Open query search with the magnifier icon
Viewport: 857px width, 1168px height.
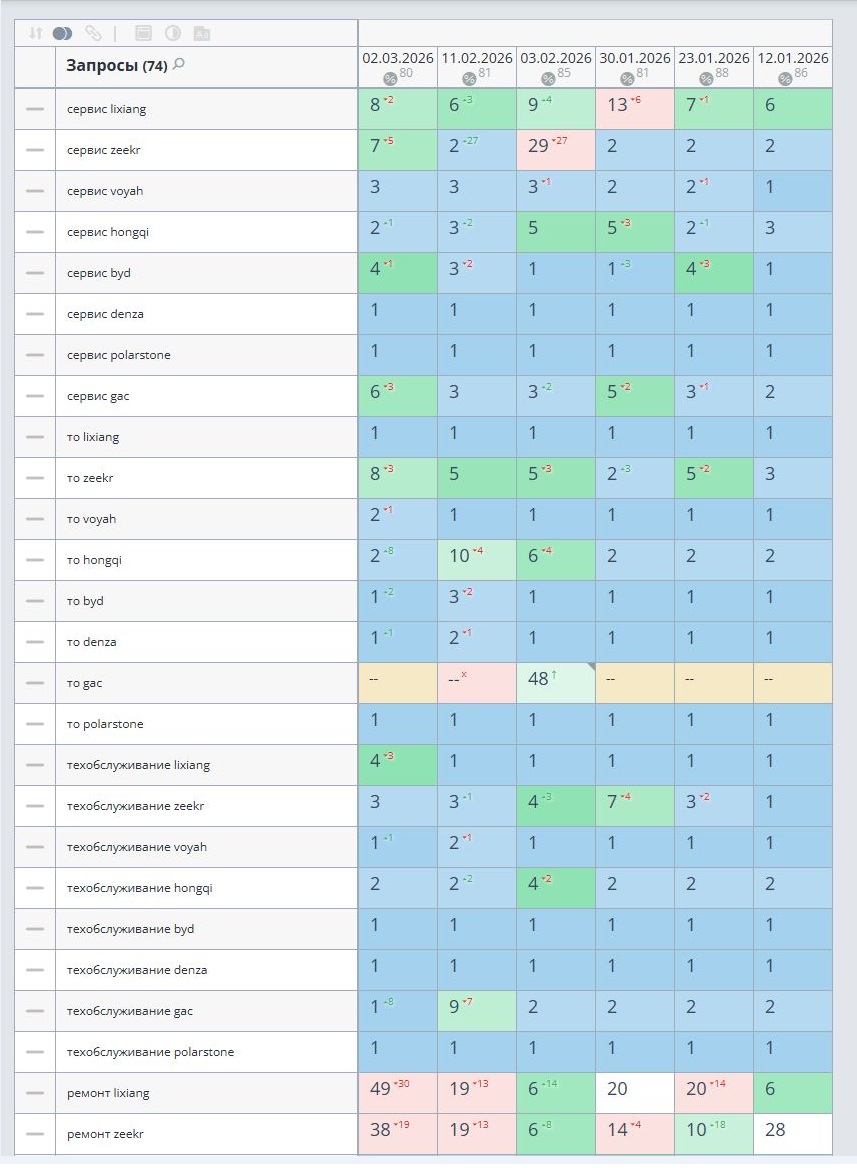point(179,65)
